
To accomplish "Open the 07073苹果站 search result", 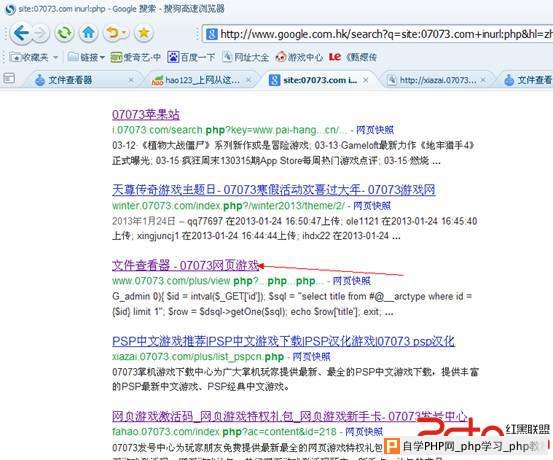I will pos(146,114).
